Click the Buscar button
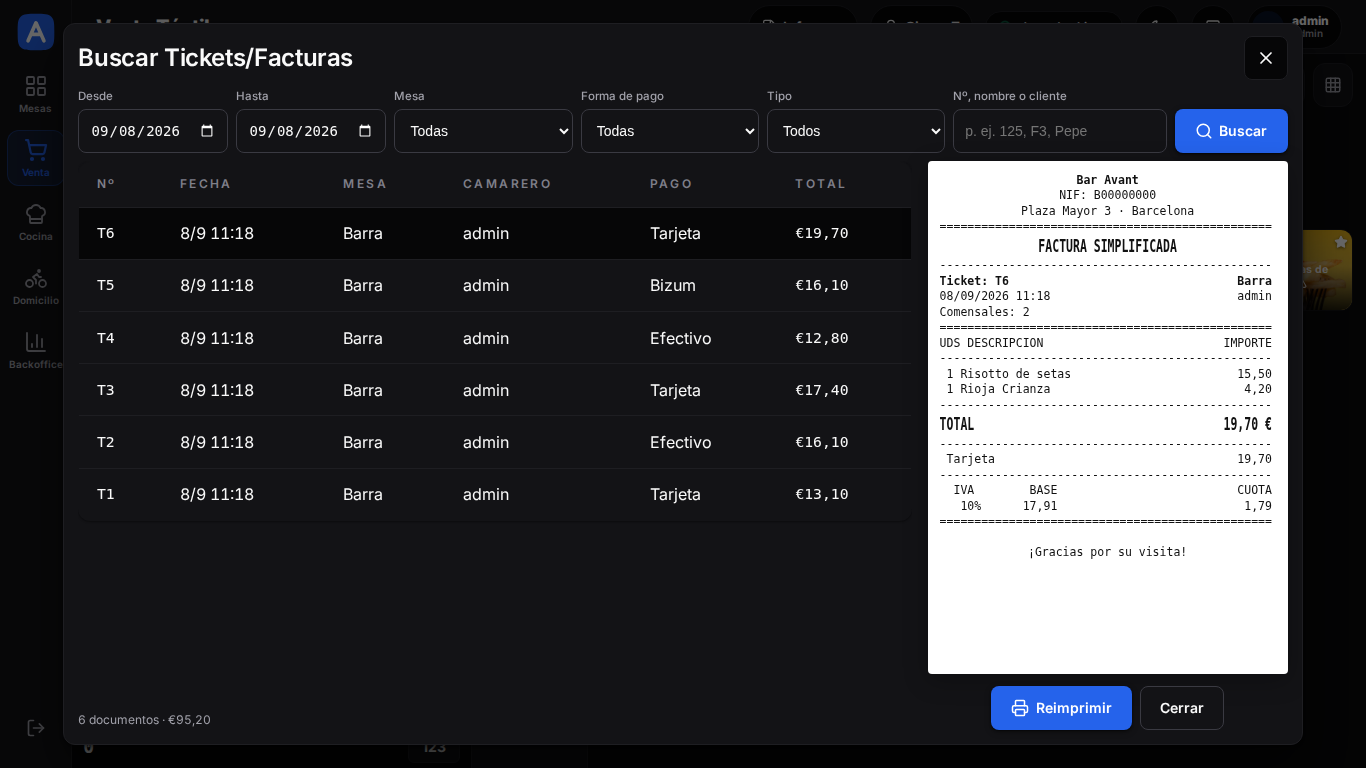 pyautogui.click(x=1231, y=131)
